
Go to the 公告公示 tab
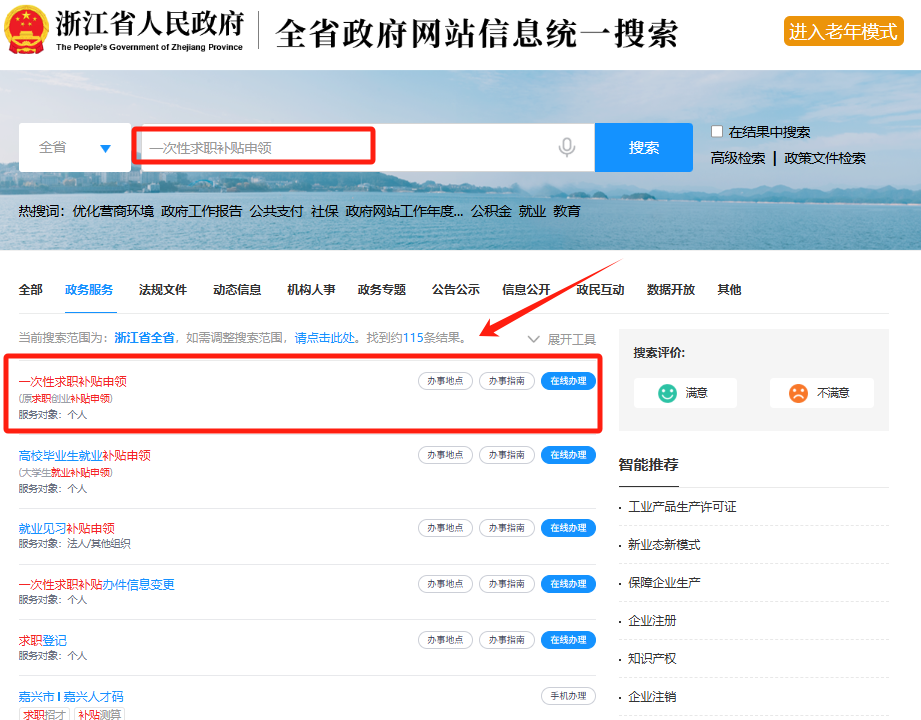click(456, 290)
